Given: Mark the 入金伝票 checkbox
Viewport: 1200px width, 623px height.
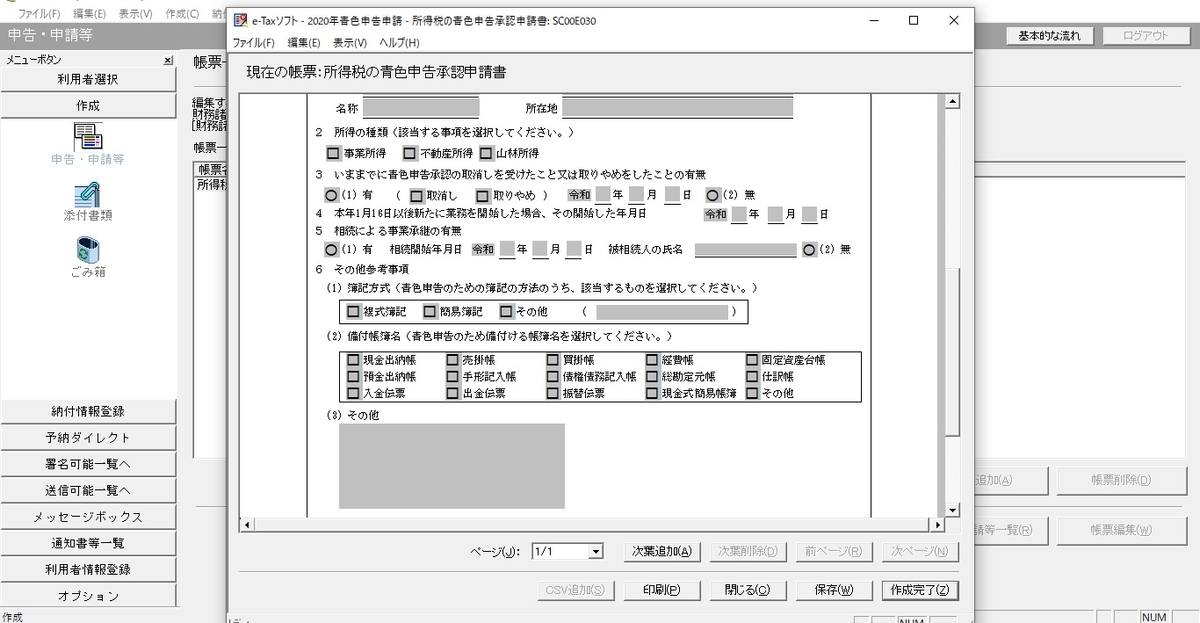Looking at the screenshot, I should pyautogui.click(x=353, y=393).
